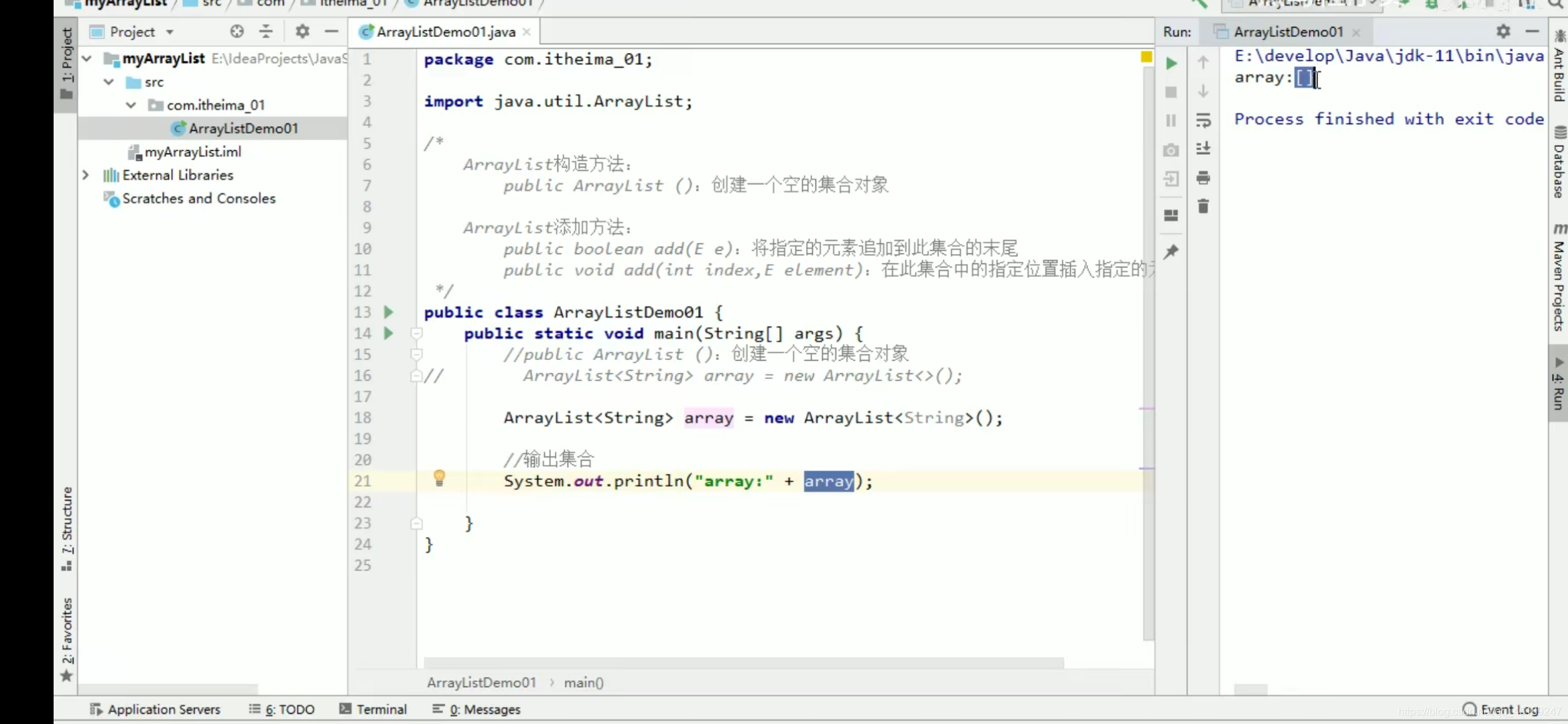The height and width of the screenshot is (724, 1568).
Task: Click the Dump Threads icon in Run panel
Action: [1172, 149]
